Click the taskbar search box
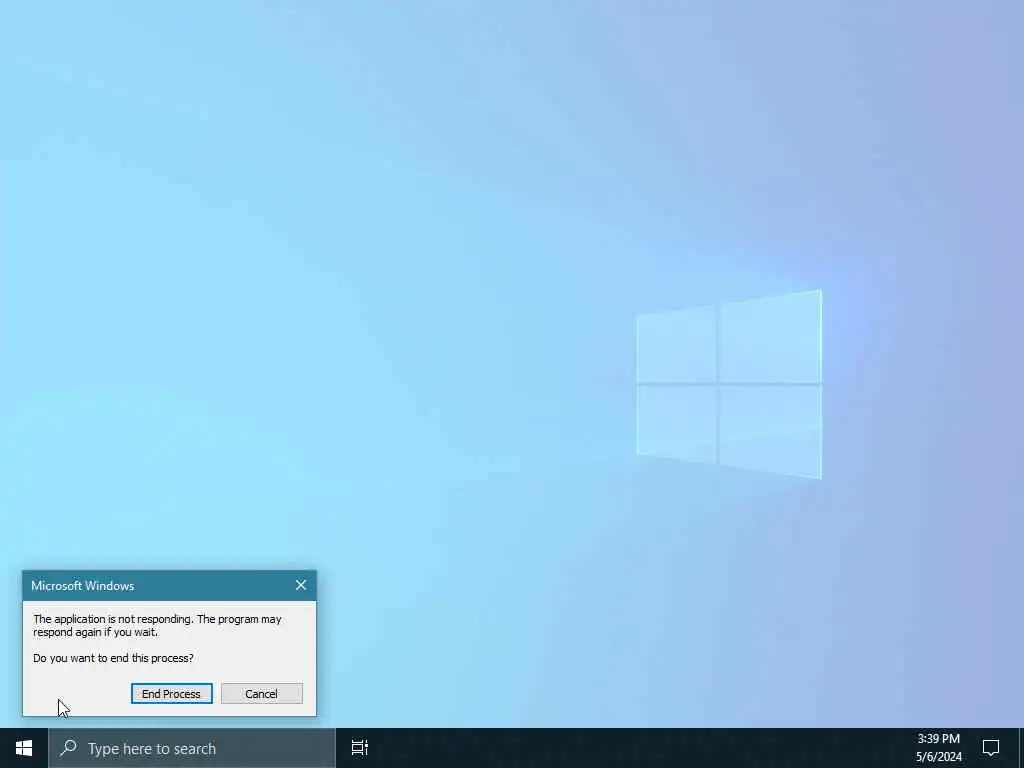1024x768 pixels. point(192,748)
